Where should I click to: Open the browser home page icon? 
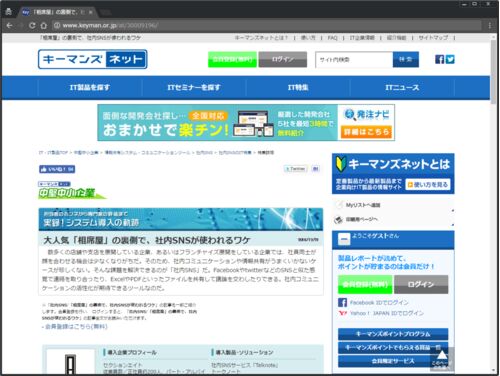(44, 25)
